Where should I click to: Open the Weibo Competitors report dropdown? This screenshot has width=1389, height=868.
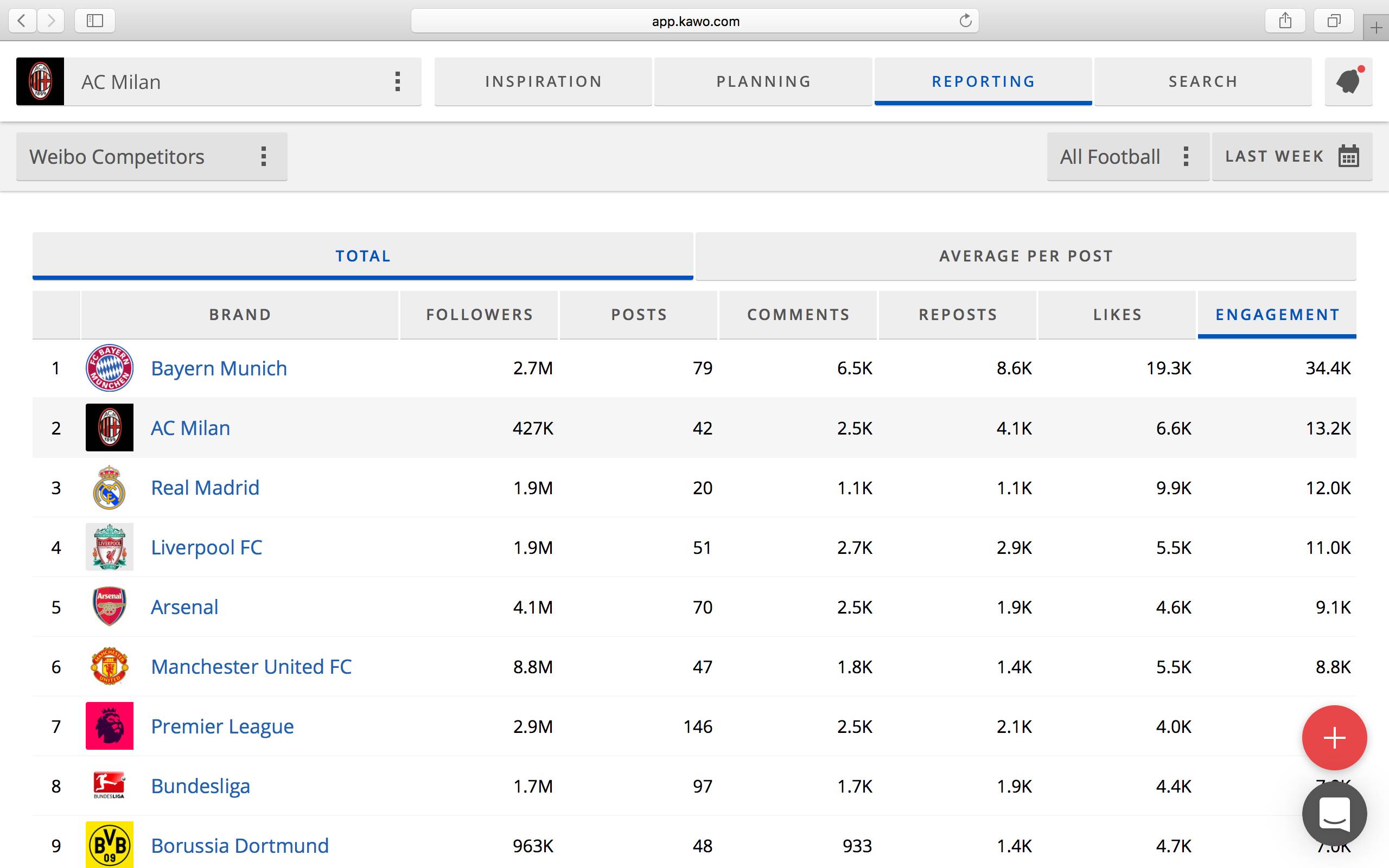coord(264,156)
